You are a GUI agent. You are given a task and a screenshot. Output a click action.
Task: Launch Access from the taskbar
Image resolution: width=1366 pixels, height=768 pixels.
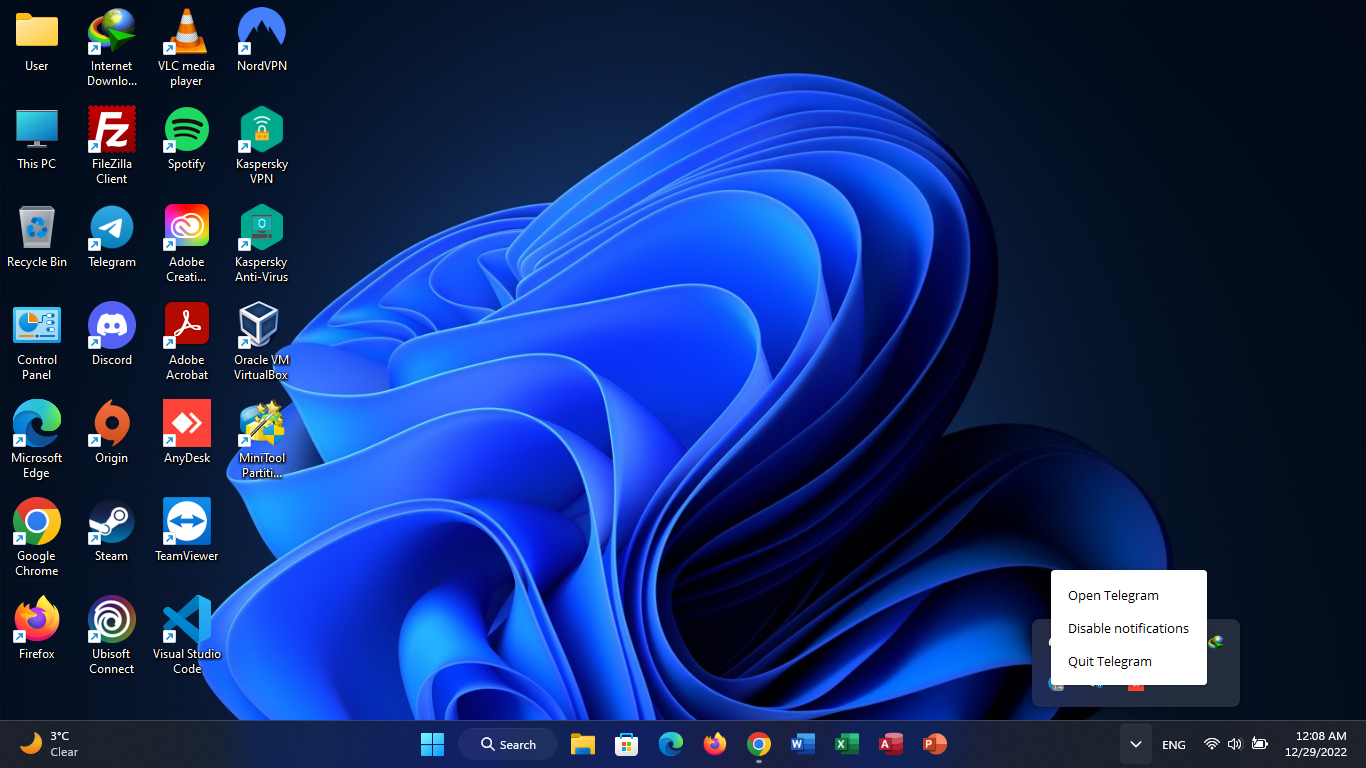[891, 744]
